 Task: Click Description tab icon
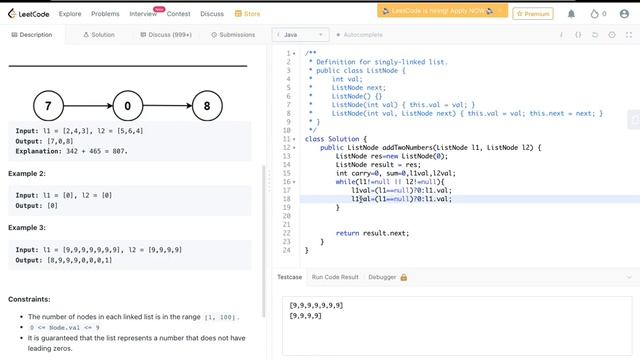point(14,35)
